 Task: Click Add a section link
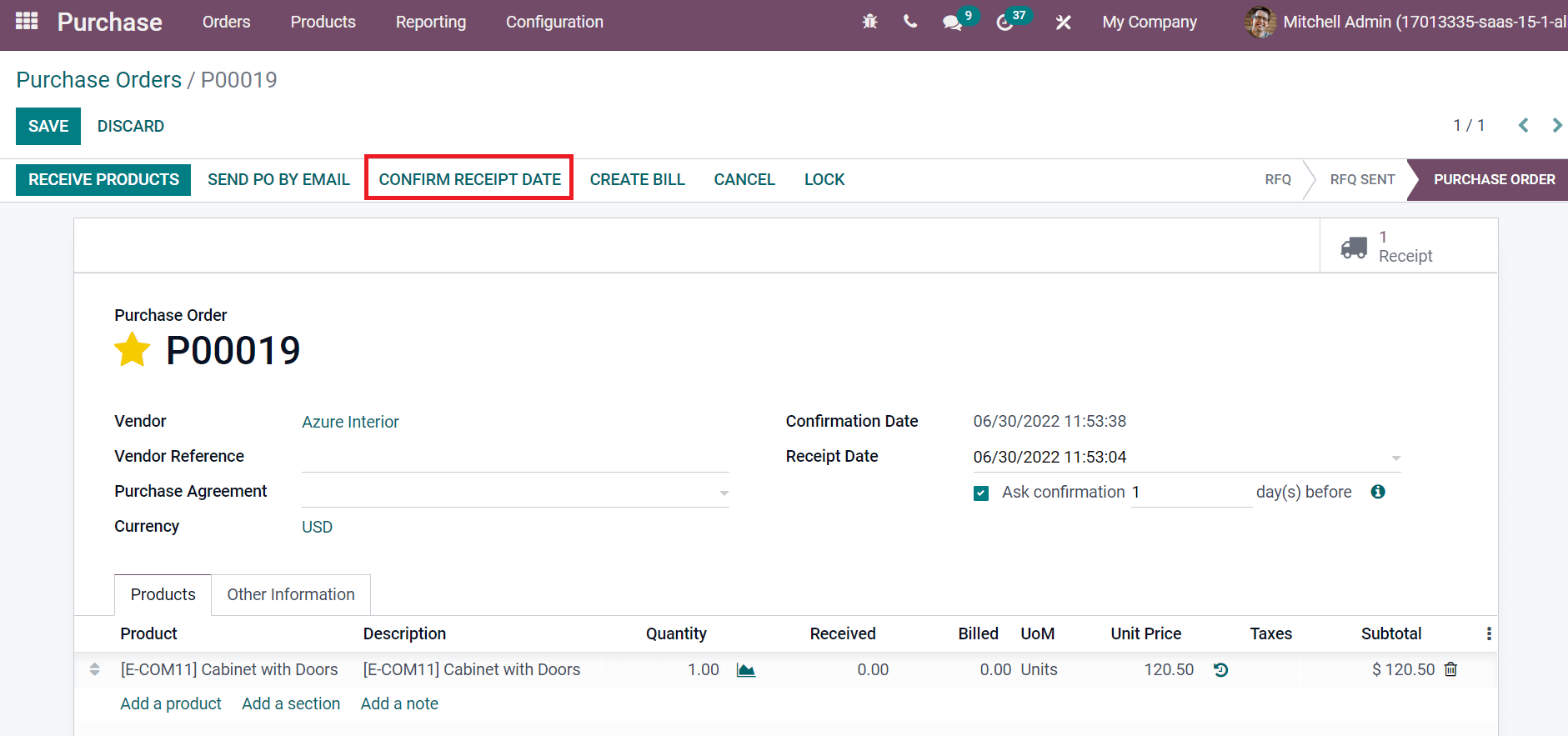291,703
